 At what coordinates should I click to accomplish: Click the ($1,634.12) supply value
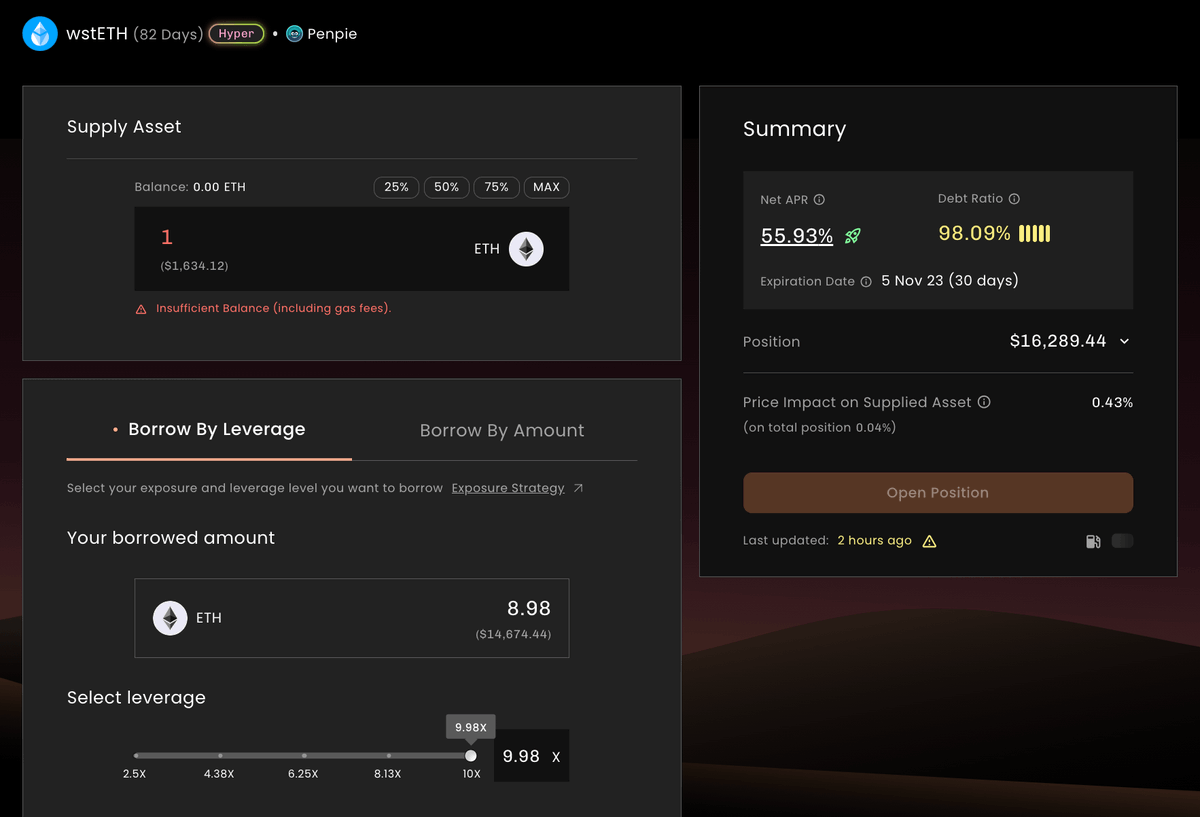pyautogui.click(x=194, y=266)
